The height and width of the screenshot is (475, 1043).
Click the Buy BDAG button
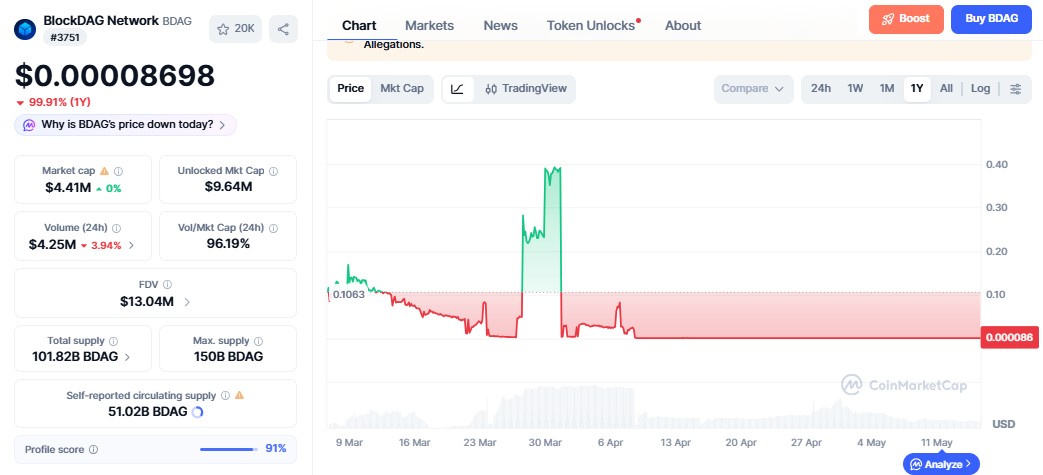click(x=991, y=19)
